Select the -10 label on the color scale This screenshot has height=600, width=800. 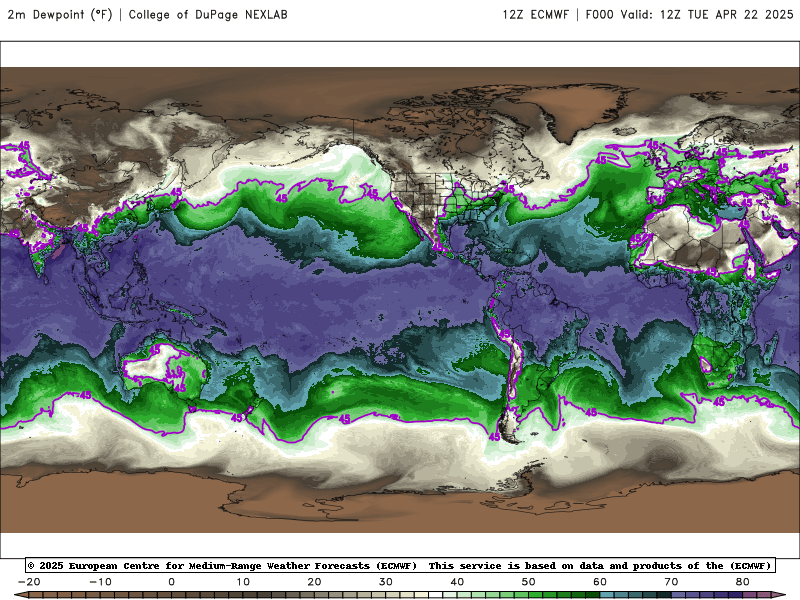[100, 582]
